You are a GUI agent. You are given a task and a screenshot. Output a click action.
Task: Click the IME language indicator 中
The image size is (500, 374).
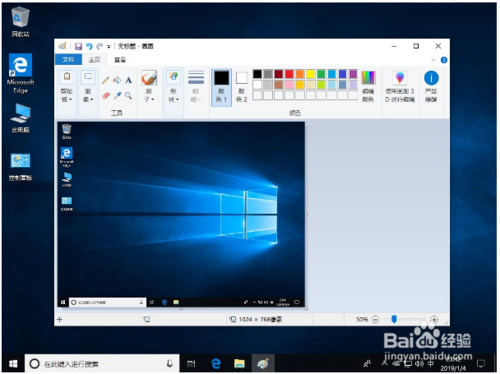[x=431, y=363]
